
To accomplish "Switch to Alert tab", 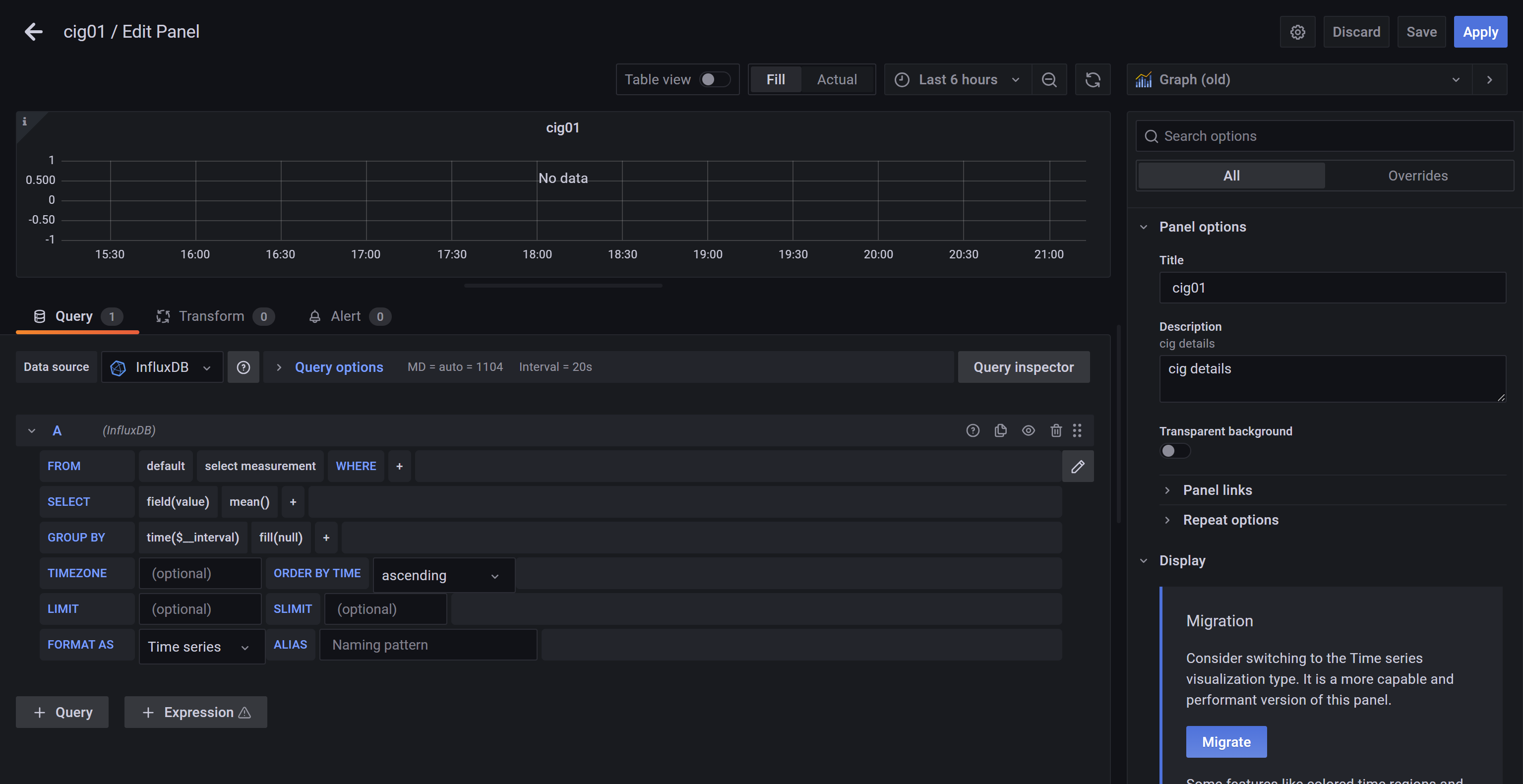I will [350, 316].
